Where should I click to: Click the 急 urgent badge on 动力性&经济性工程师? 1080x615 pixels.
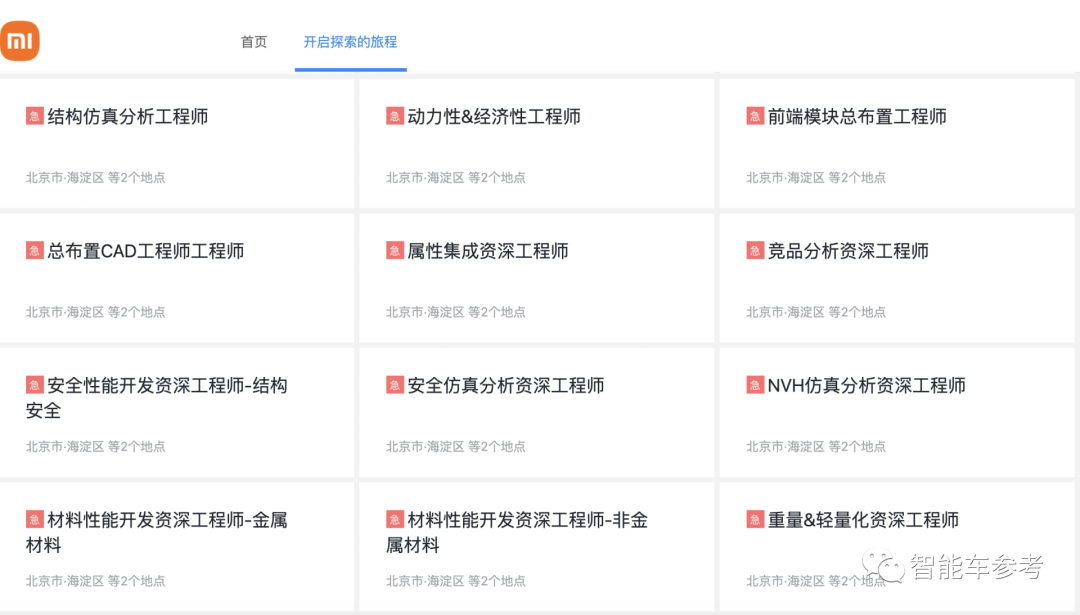coord(394,115)
